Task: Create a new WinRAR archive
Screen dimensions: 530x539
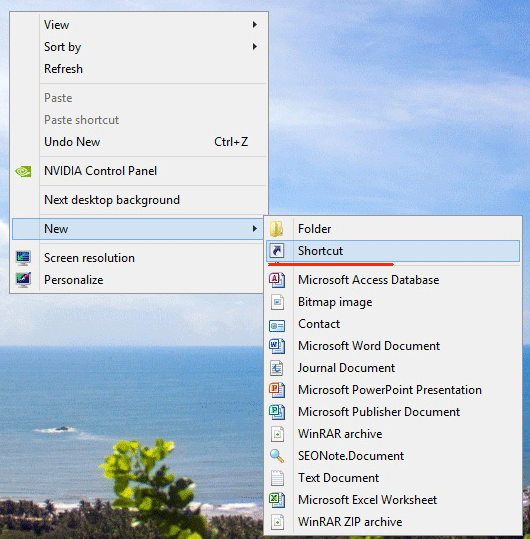Action: (x=393, y=434)
